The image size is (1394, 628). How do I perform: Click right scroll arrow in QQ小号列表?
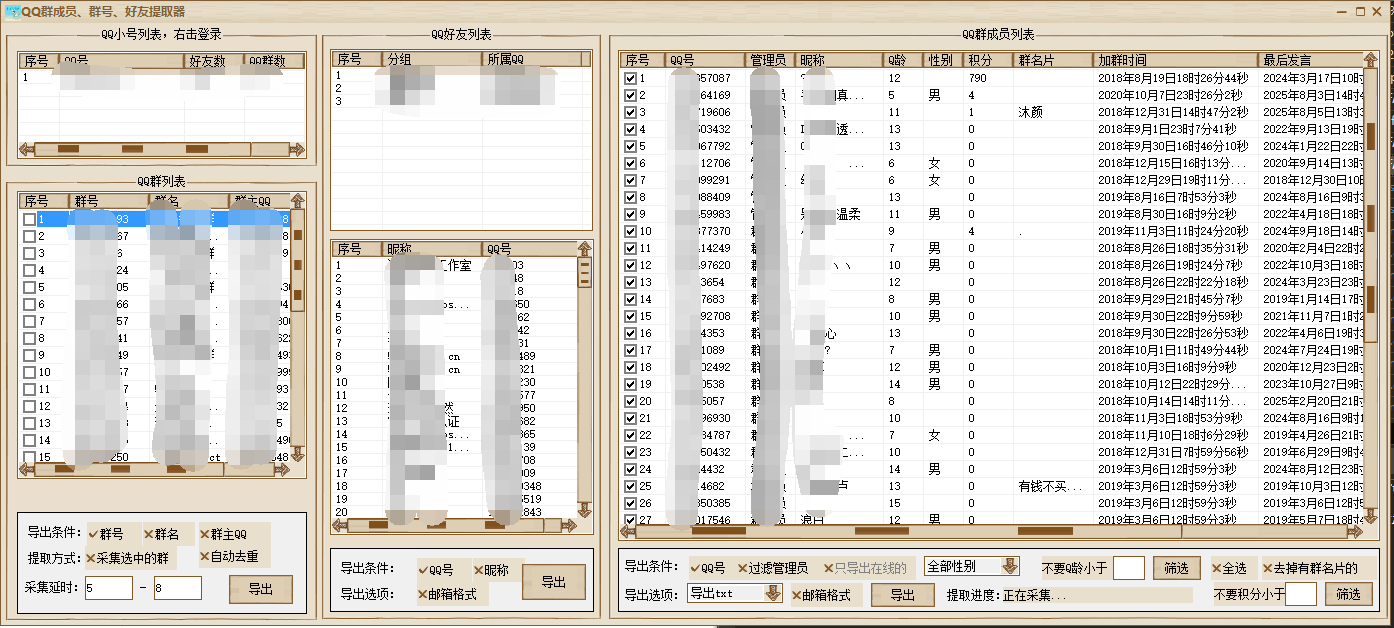click(x=297, y=149)
